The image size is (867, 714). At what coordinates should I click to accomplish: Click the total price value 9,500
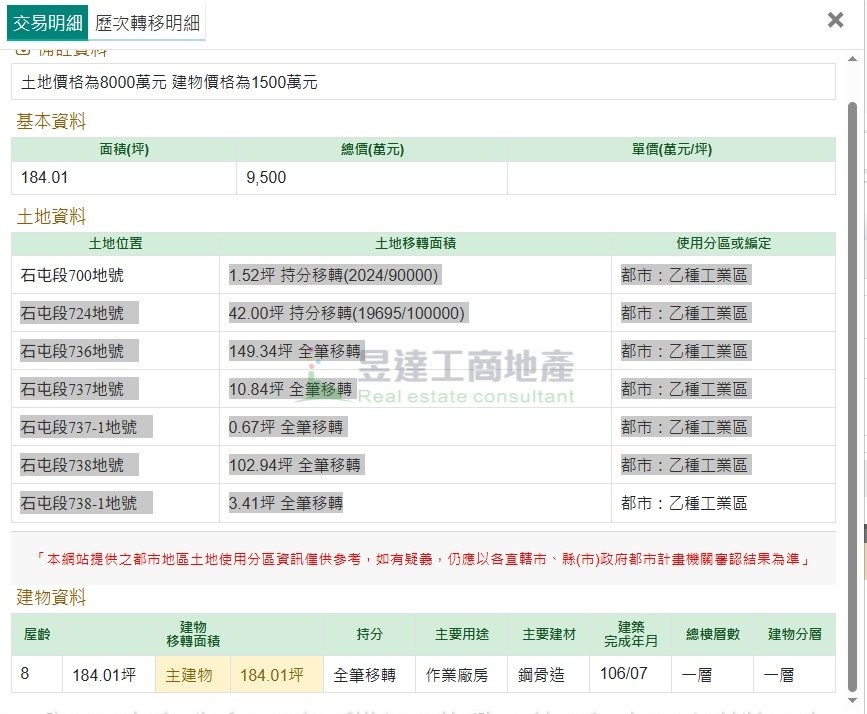266,178
